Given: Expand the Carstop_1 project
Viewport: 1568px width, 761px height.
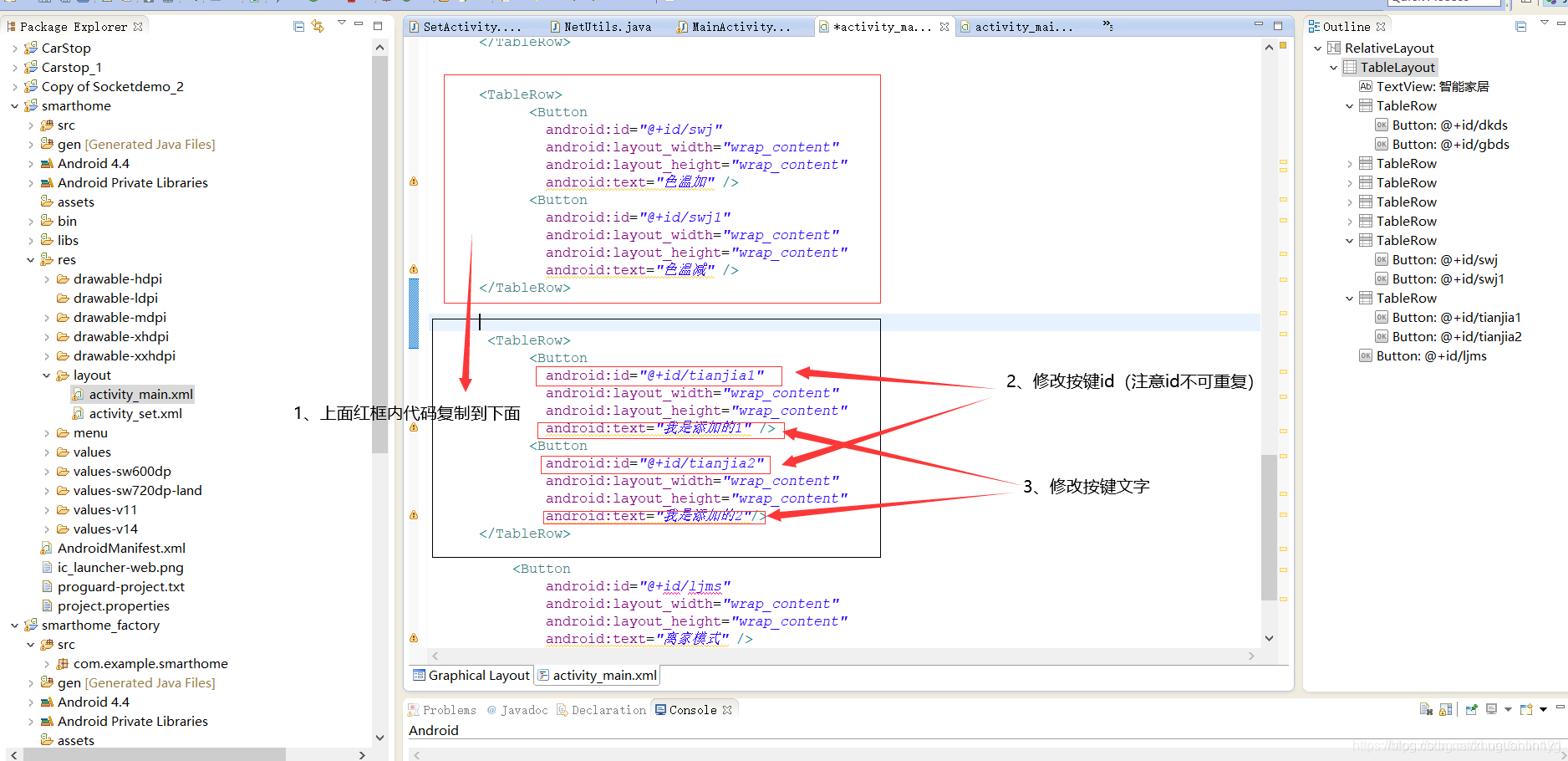Looking at the screenshot, I should 14,68.
